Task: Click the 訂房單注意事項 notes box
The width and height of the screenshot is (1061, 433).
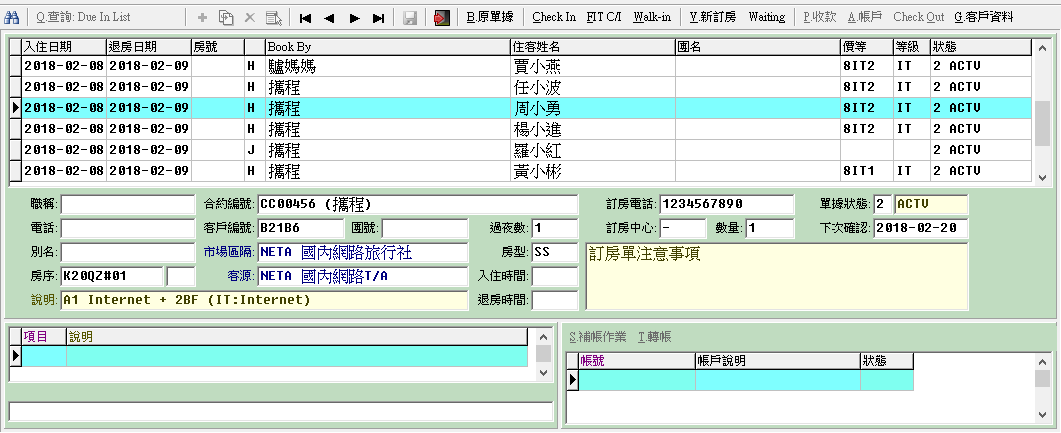Action: (776, 275)
